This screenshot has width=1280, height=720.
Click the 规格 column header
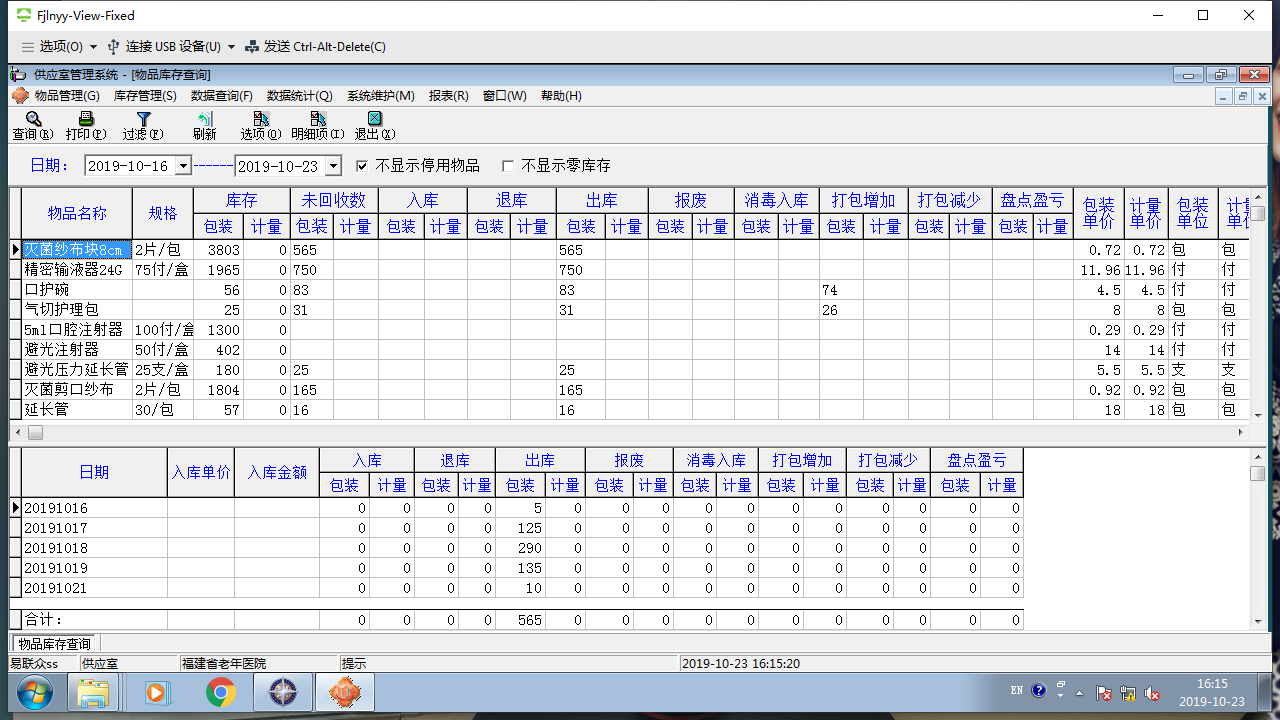point(163,213)
